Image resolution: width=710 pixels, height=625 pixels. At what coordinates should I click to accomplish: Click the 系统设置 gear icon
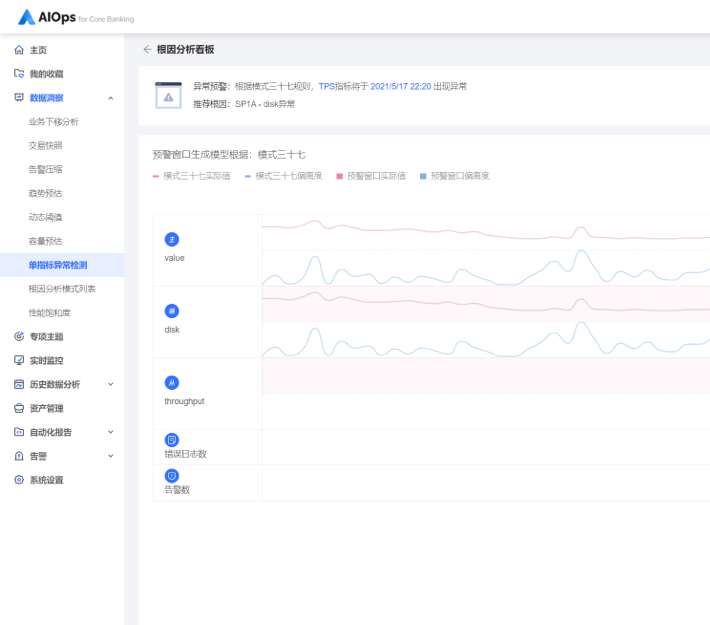click(19, 480)
